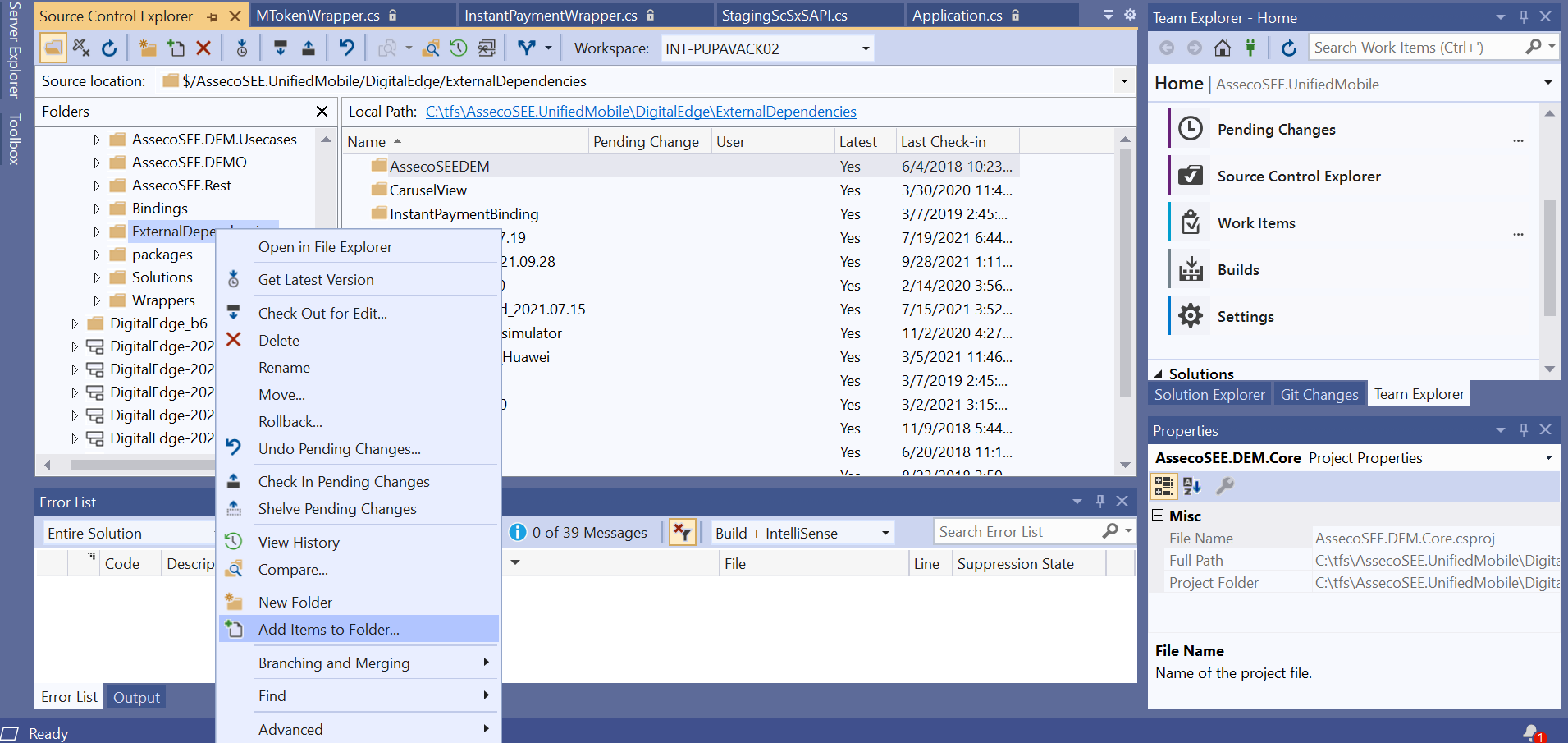The height and width of the screenshot is (743, 1568).
Task: Select the packages folder in tree
Action: 162,255
